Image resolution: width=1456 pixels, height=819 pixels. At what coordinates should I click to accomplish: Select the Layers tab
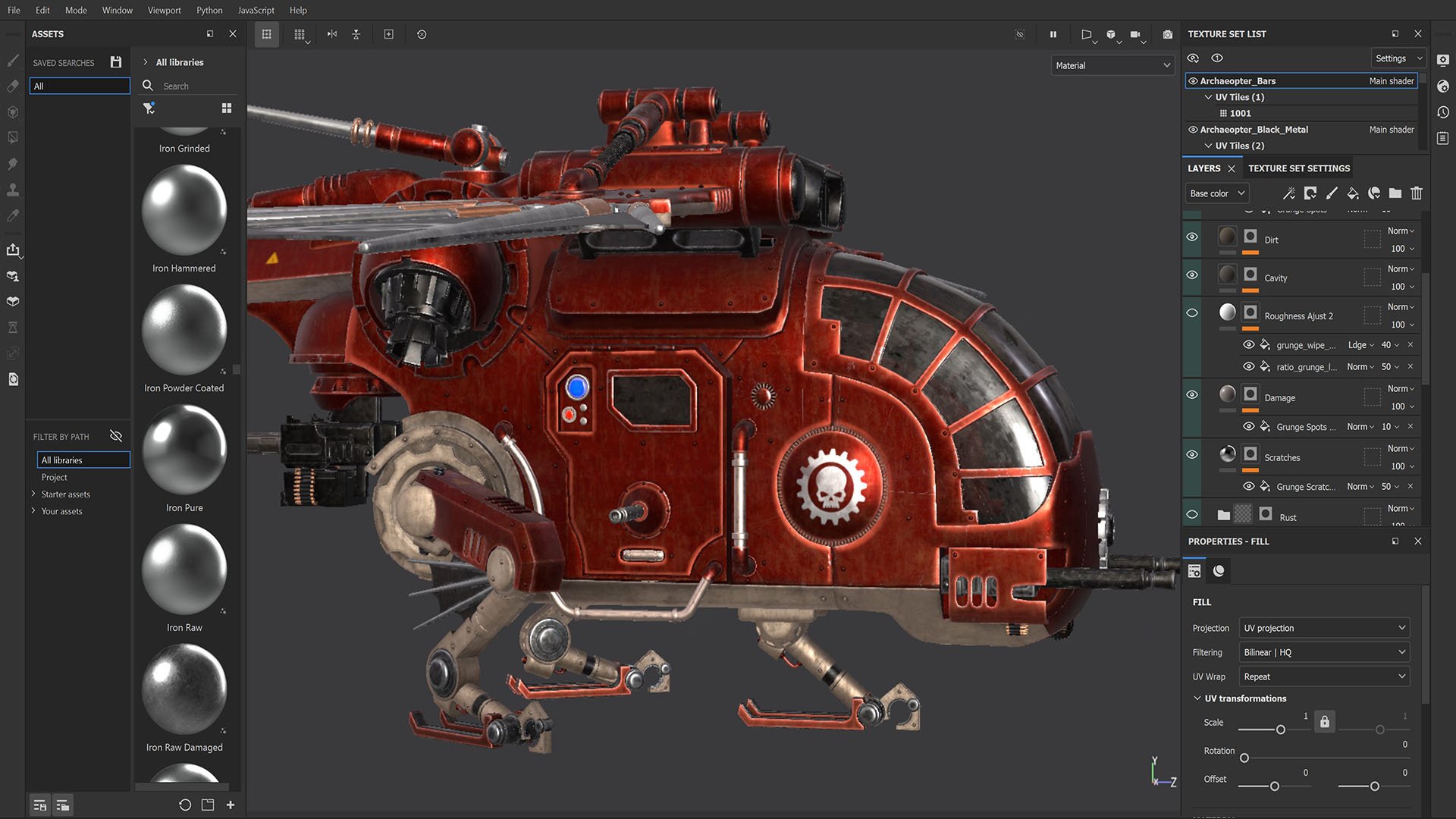tap(1203, 168)
